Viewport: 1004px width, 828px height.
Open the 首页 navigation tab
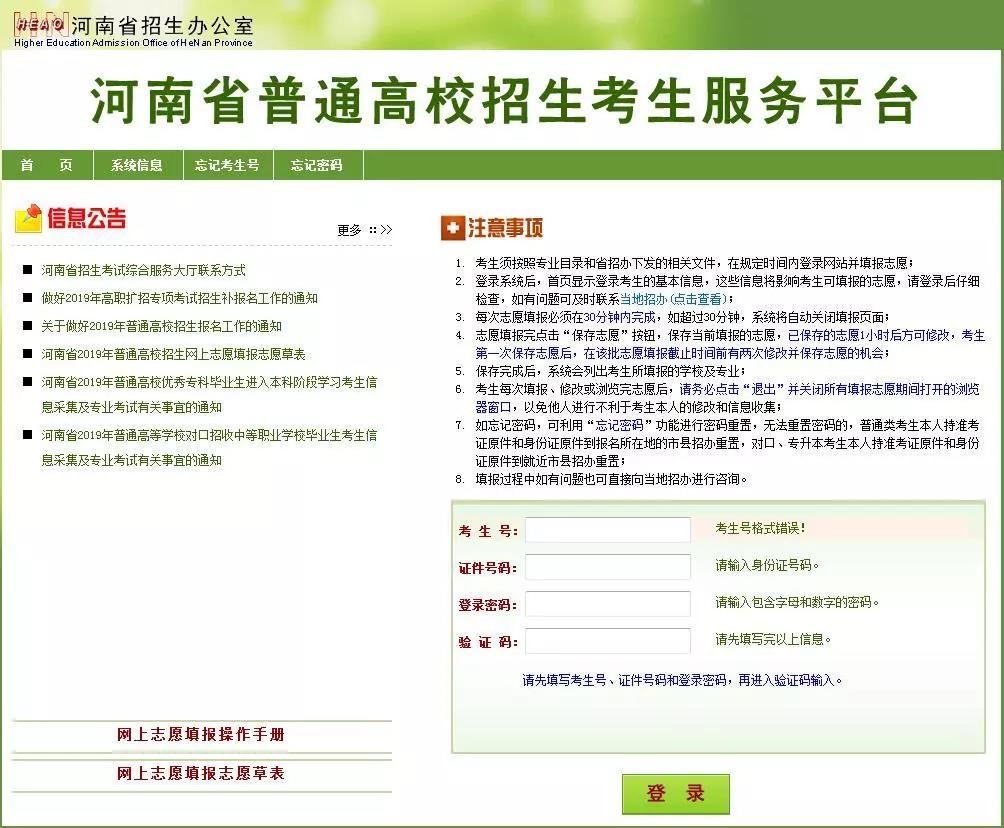tap(46, 165)
